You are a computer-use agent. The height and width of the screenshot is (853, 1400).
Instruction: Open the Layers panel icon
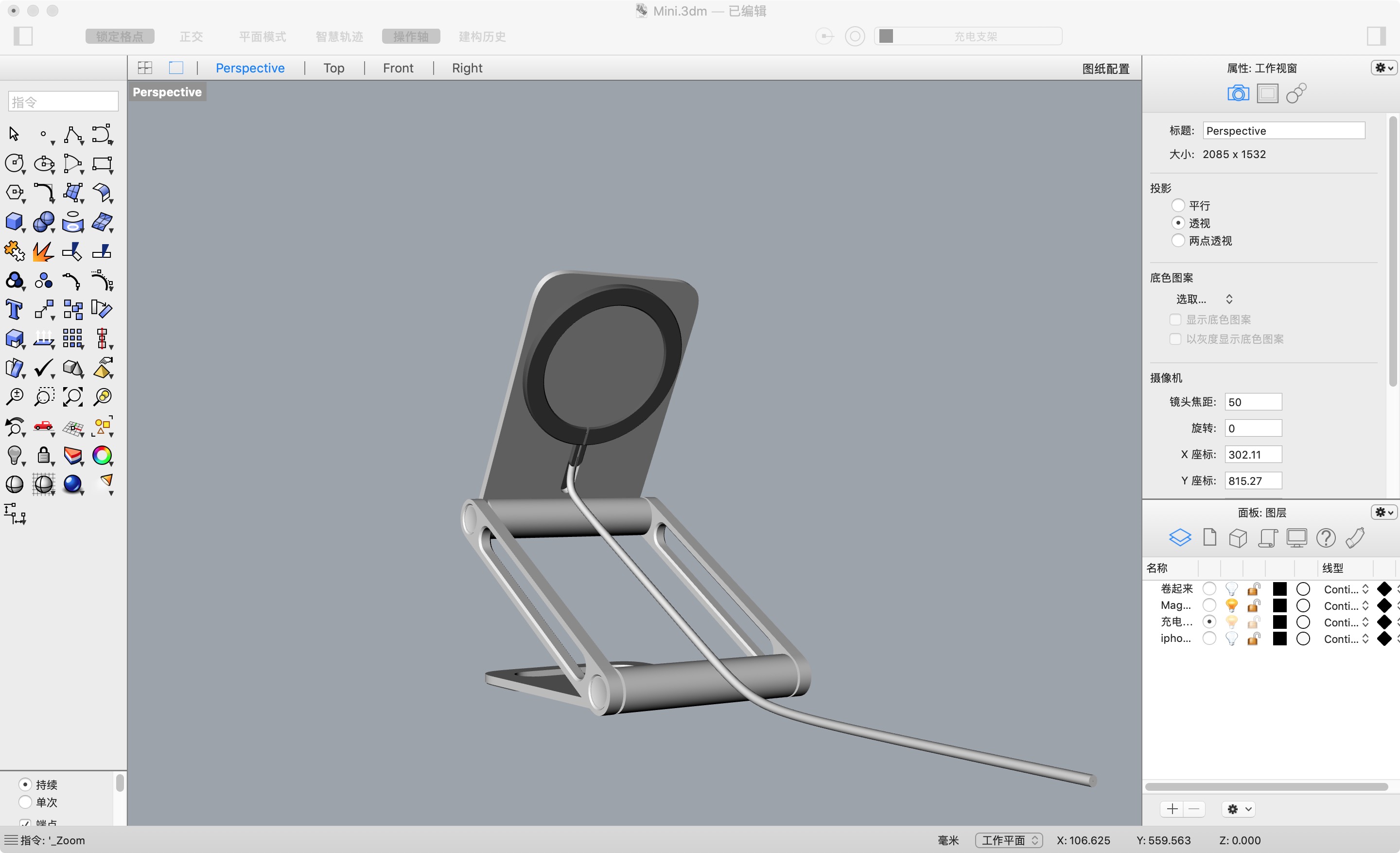click(1180, 537)
